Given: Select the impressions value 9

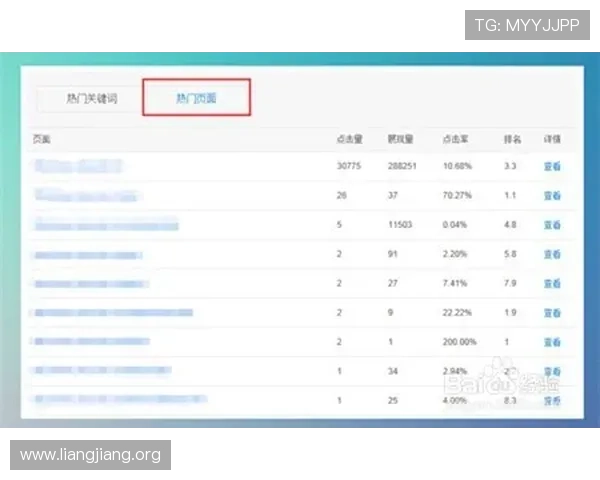Looking at the screenshot, I should point(390,312).
